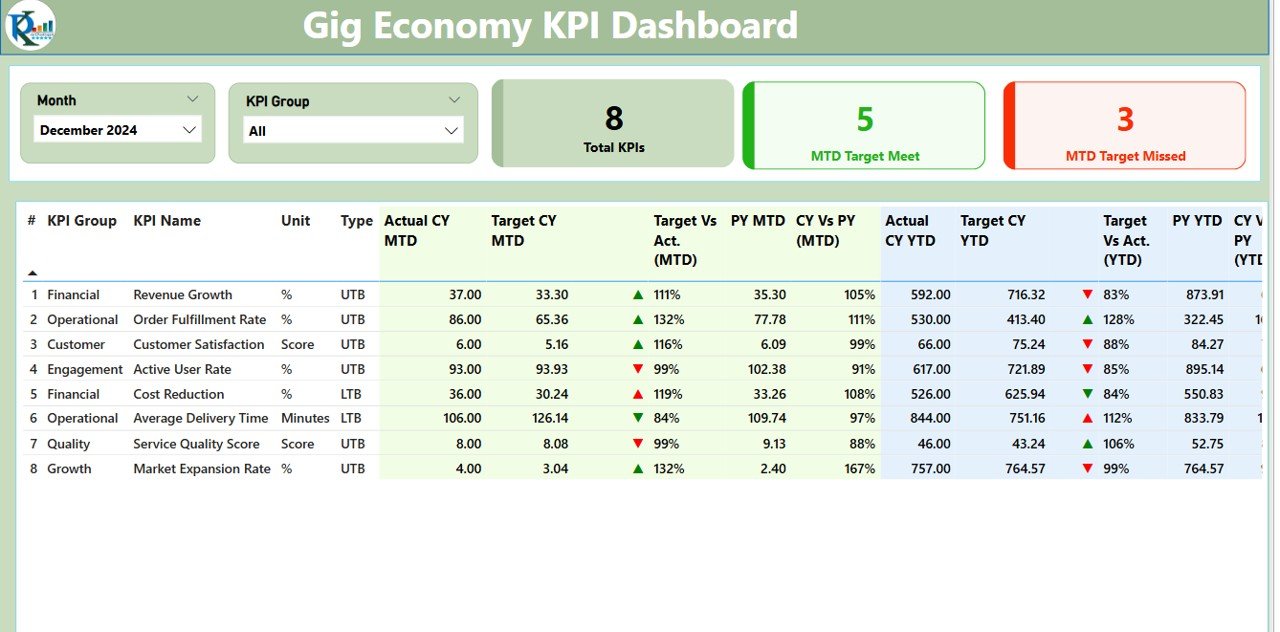Click red up arrow in Average Delivery Time YTD
The width and height of the screenshot is (1280, 632).
[x=1087, y=418]
